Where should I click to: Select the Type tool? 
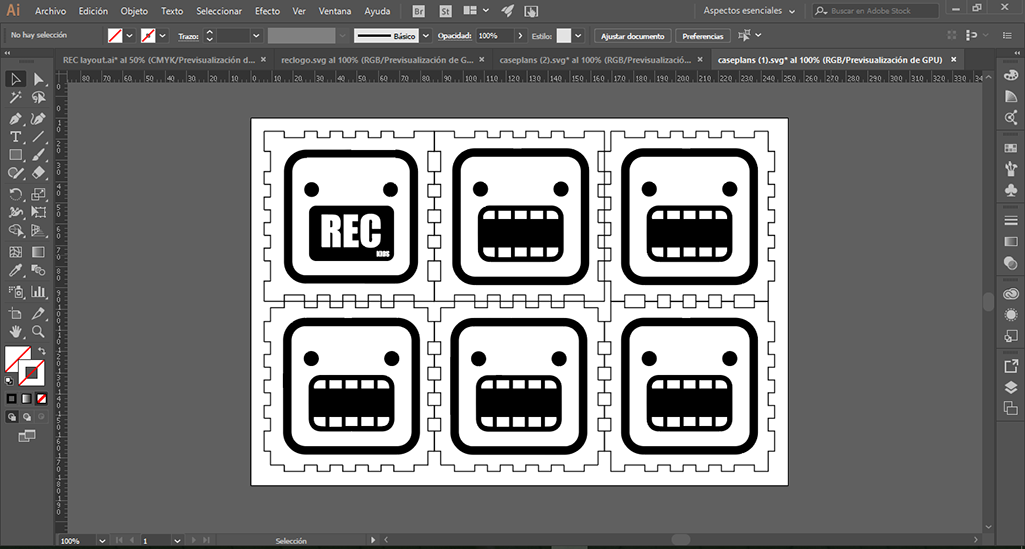click(16, 137)
